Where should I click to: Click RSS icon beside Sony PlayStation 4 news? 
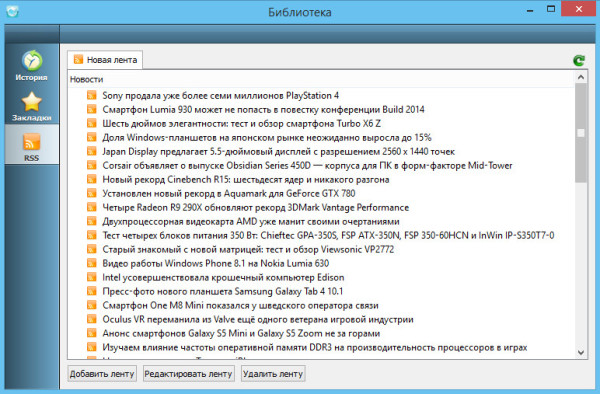91,95
